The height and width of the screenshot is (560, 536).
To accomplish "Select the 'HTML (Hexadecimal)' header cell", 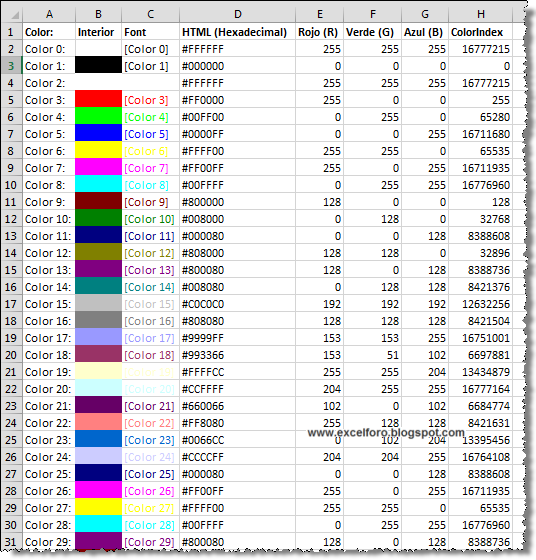I will (x=237, y=32).
